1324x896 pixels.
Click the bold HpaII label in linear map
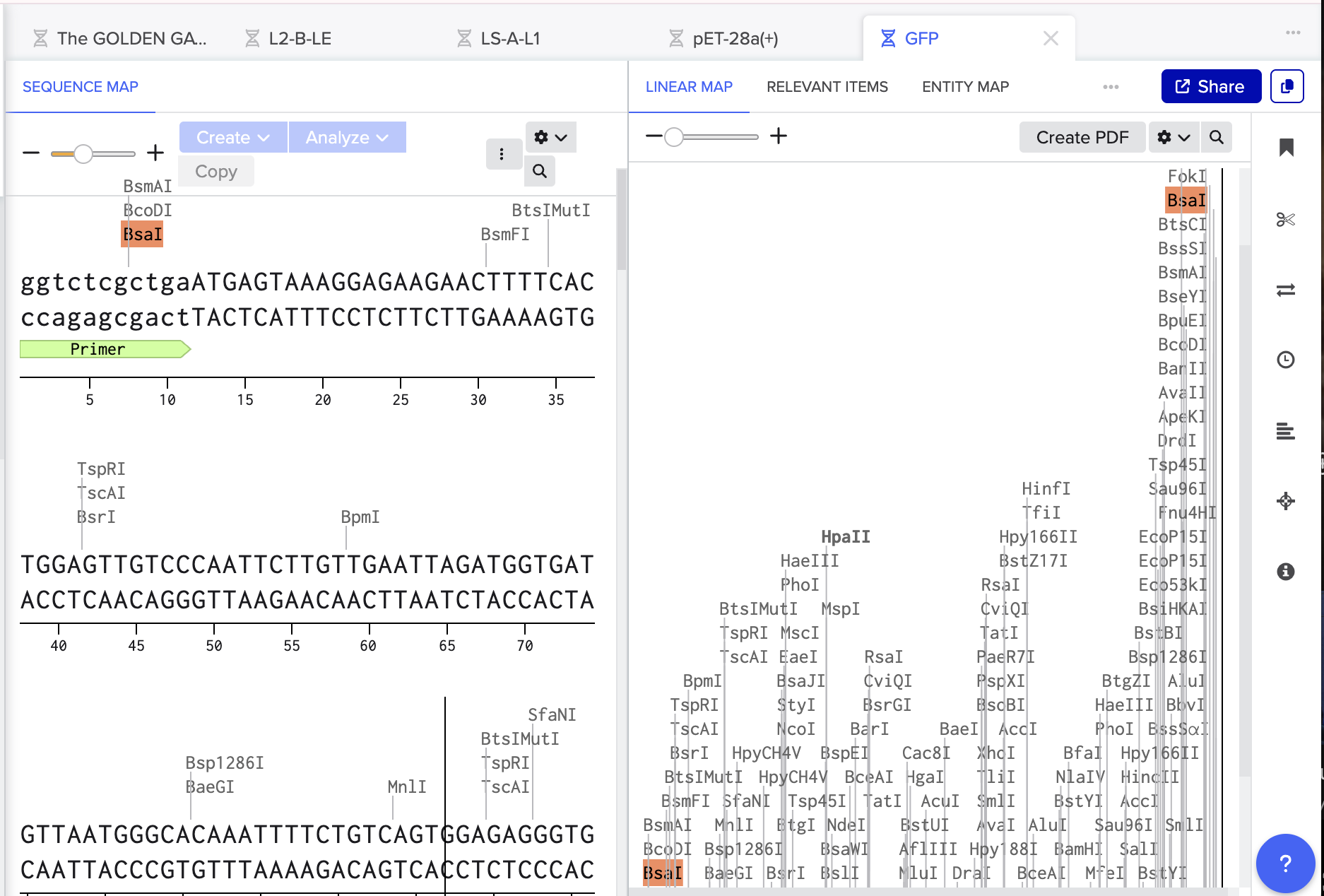coord(846,537)
